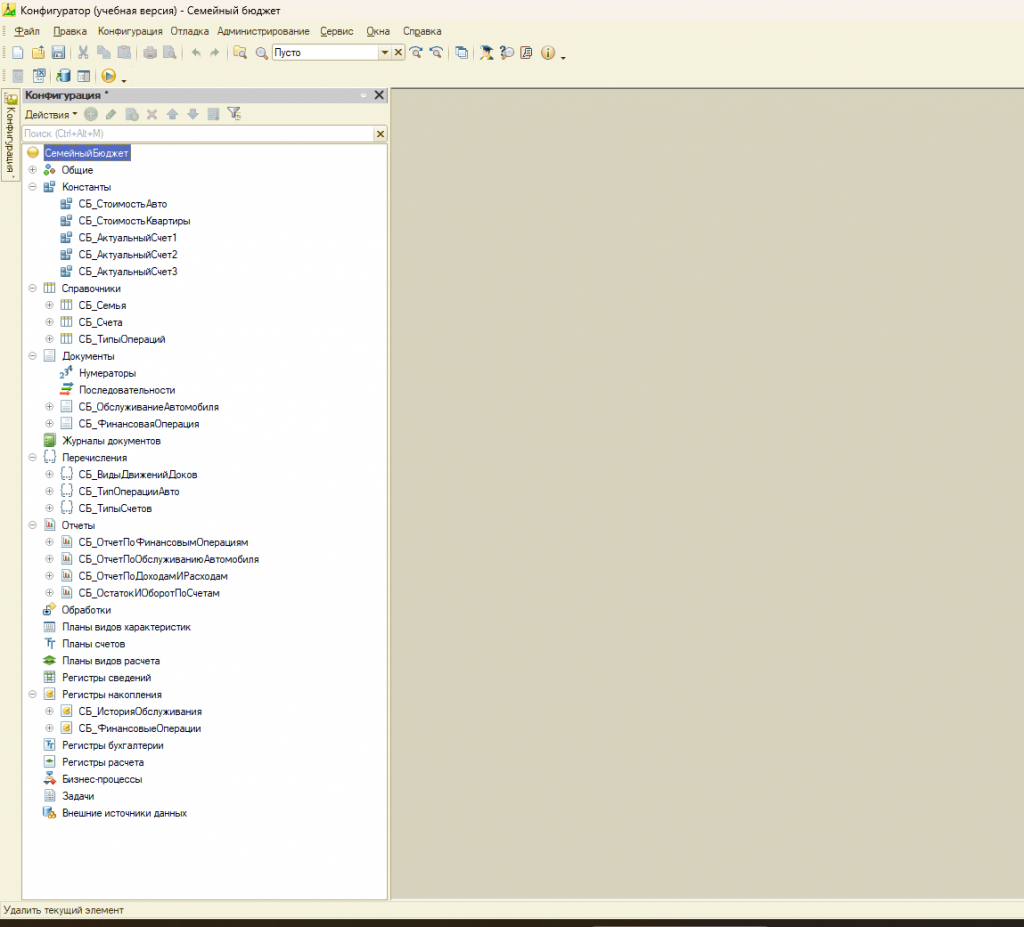Image resolution: width=1024 pixels, height=927 pixels.
Task: Open the Правка menu
Action: (x=70, y=31)
